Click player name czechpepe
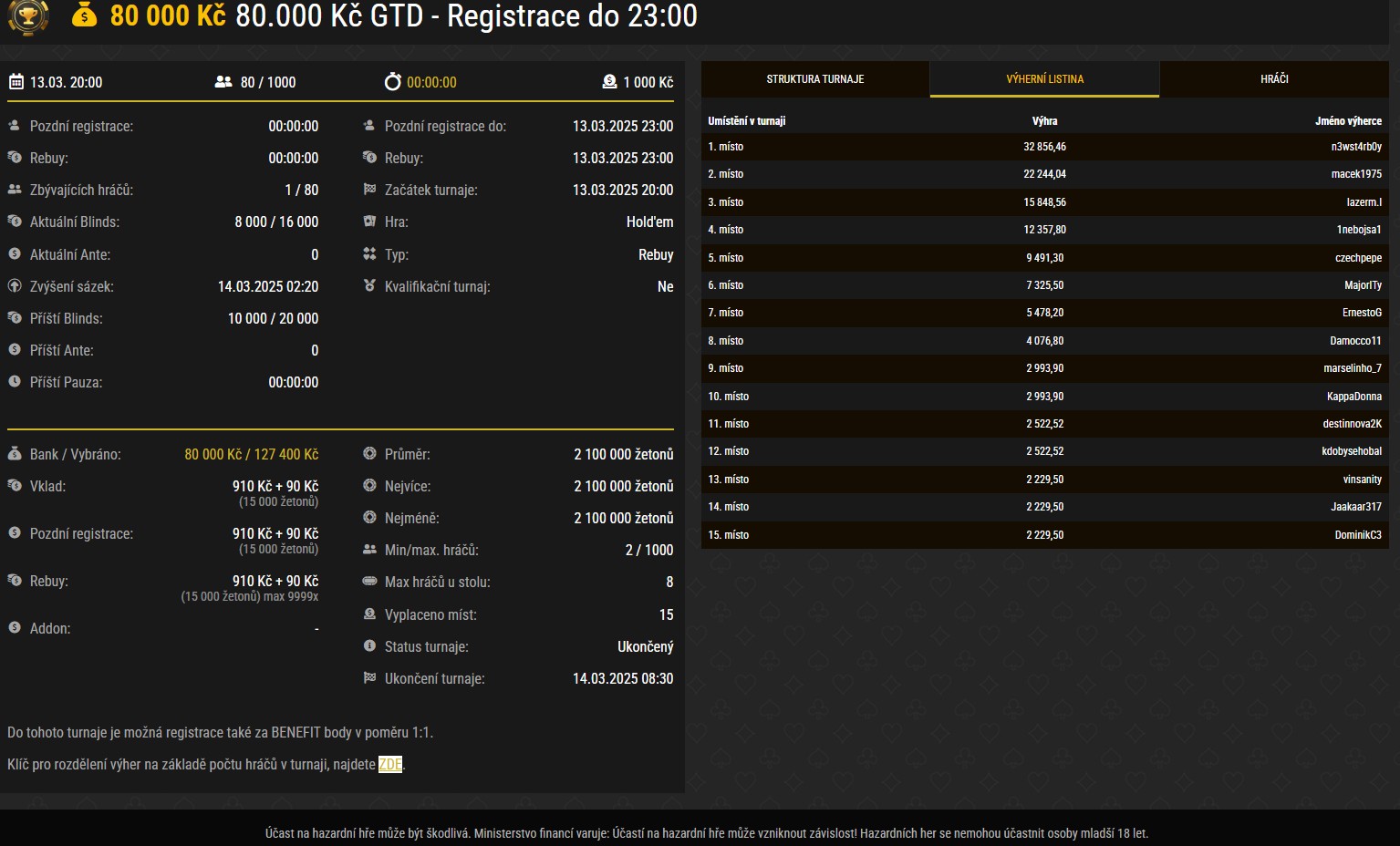The image size is (1400, 846). [1359, 258]
